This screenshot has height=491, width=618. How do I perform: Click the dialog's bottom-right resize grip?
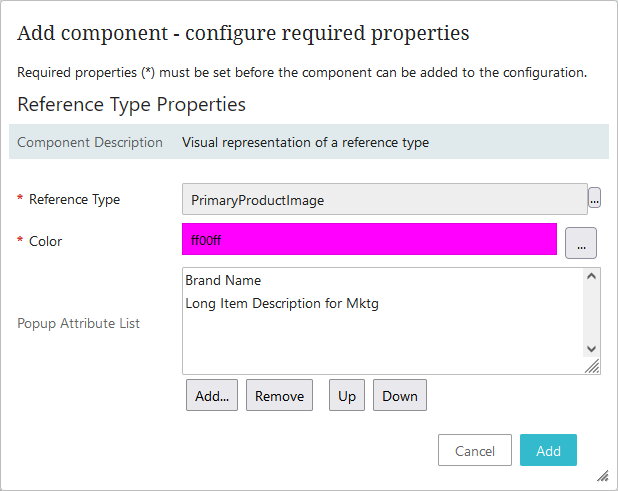(603, 476)
